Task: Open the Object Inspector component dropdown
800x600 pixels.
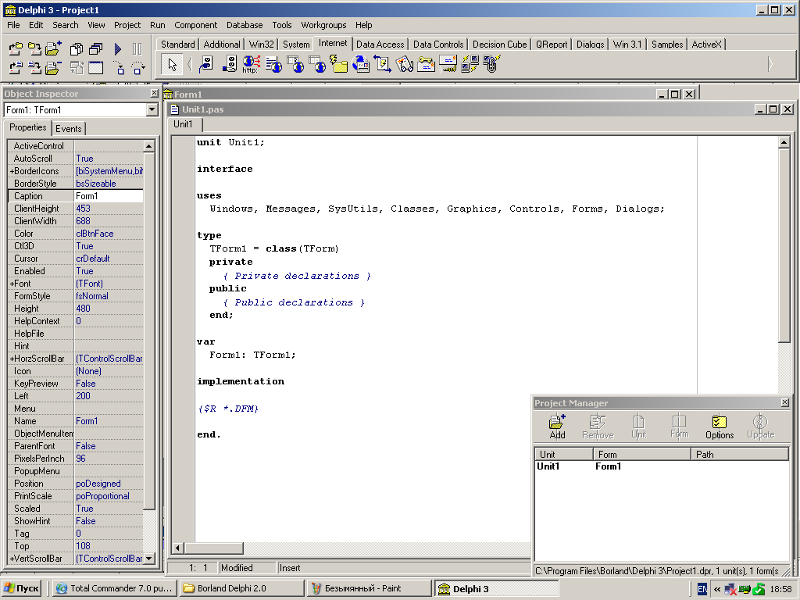Action: [x=152, y=110]
